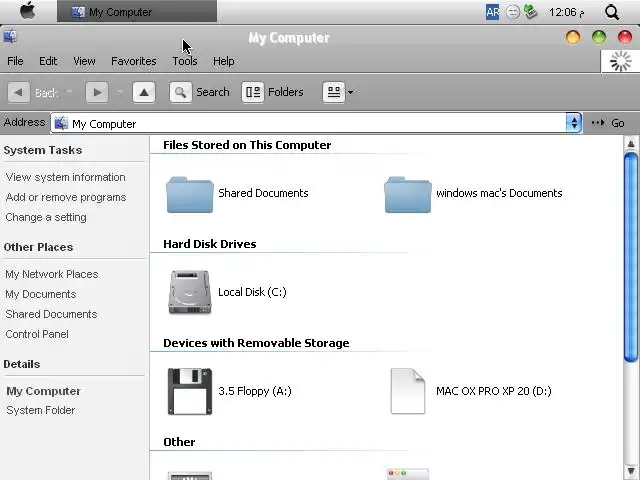
Task: Open Control Panel link
Action: click(37, 334)
